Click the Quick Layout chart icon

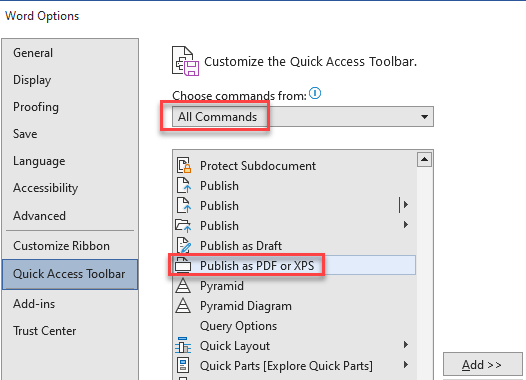click(x=183, y=345)
